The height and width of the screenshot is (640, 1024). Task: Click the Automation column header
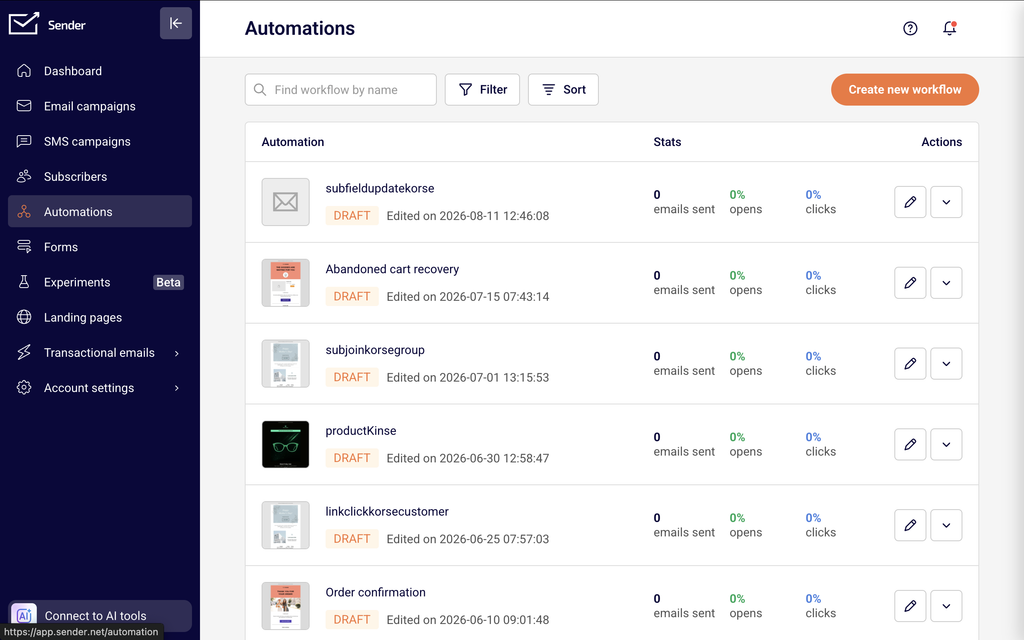(293, 142)
